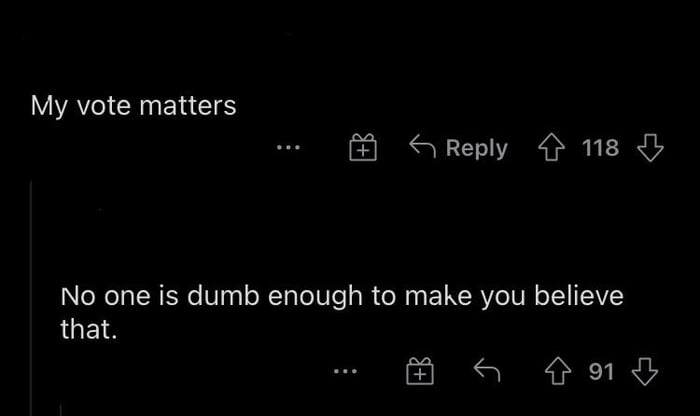Open the three-dot menu on the 91-point reply
Image resolution: width=700 pixels, height=416 pixels.
[x=346, y=373]
